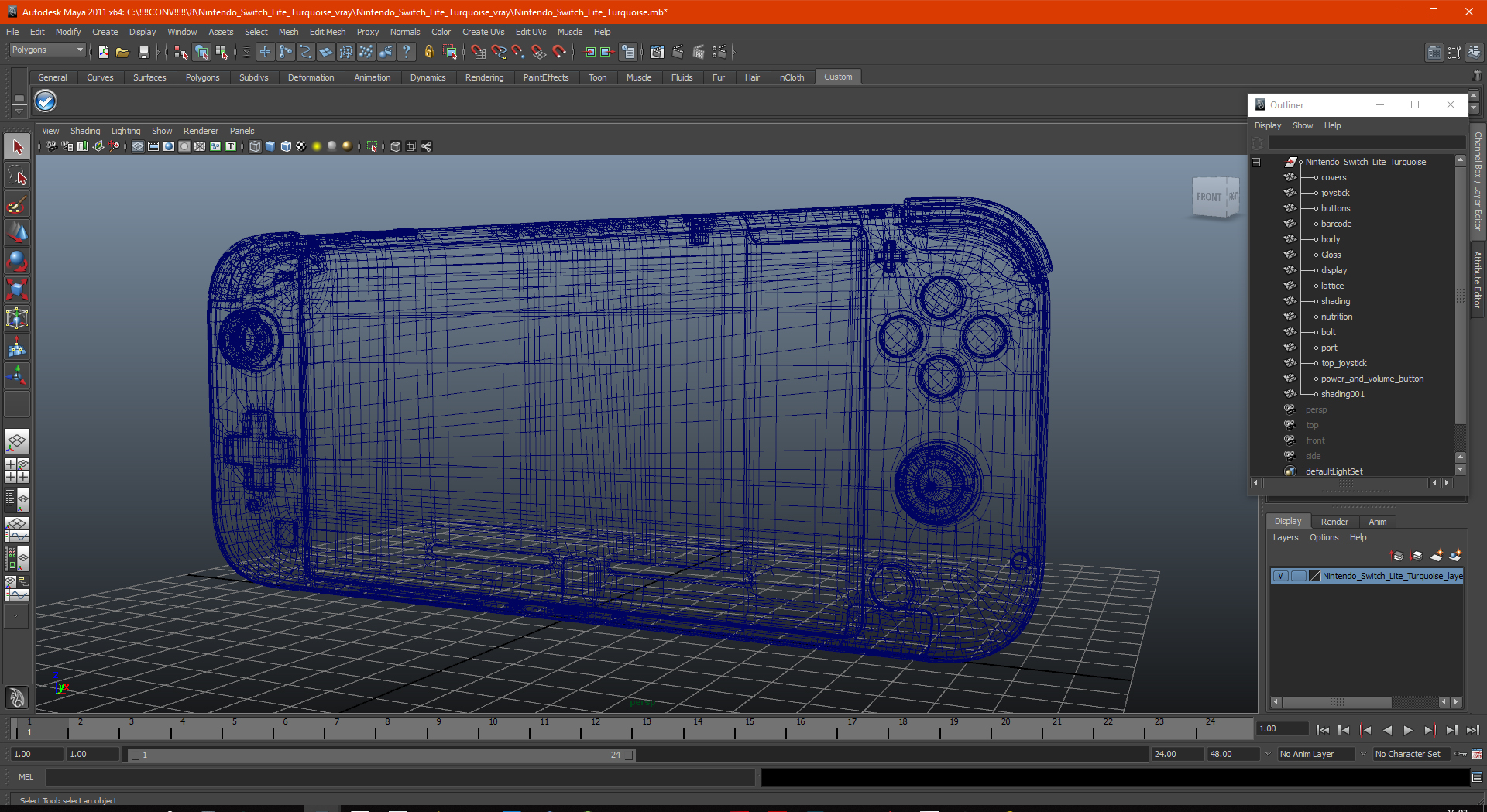The image size is (1487, 812).
Task: Open the render settings icon
Action: [719, 52]
